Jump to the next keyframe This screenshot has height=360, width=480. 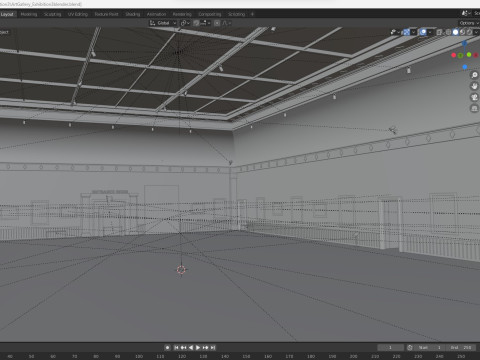coord(205,348)
